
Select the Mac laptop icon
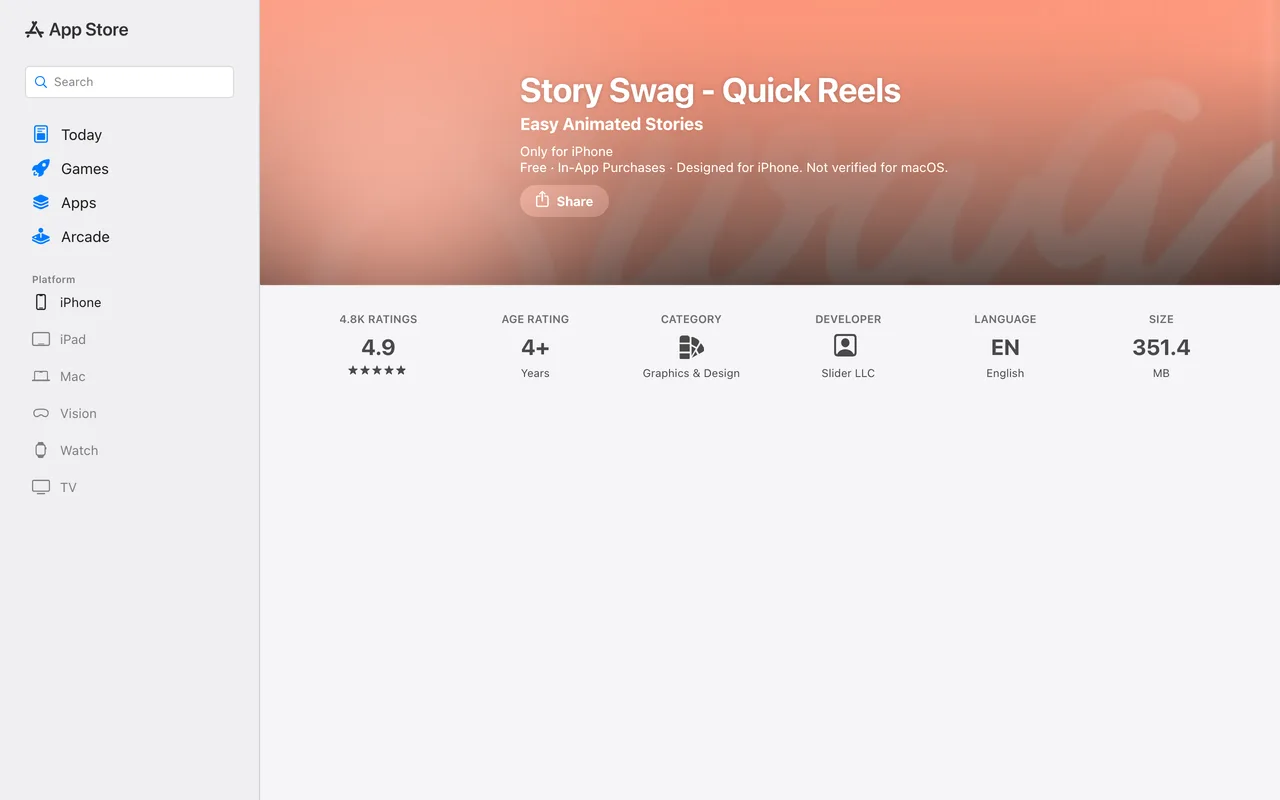(41, 376)
